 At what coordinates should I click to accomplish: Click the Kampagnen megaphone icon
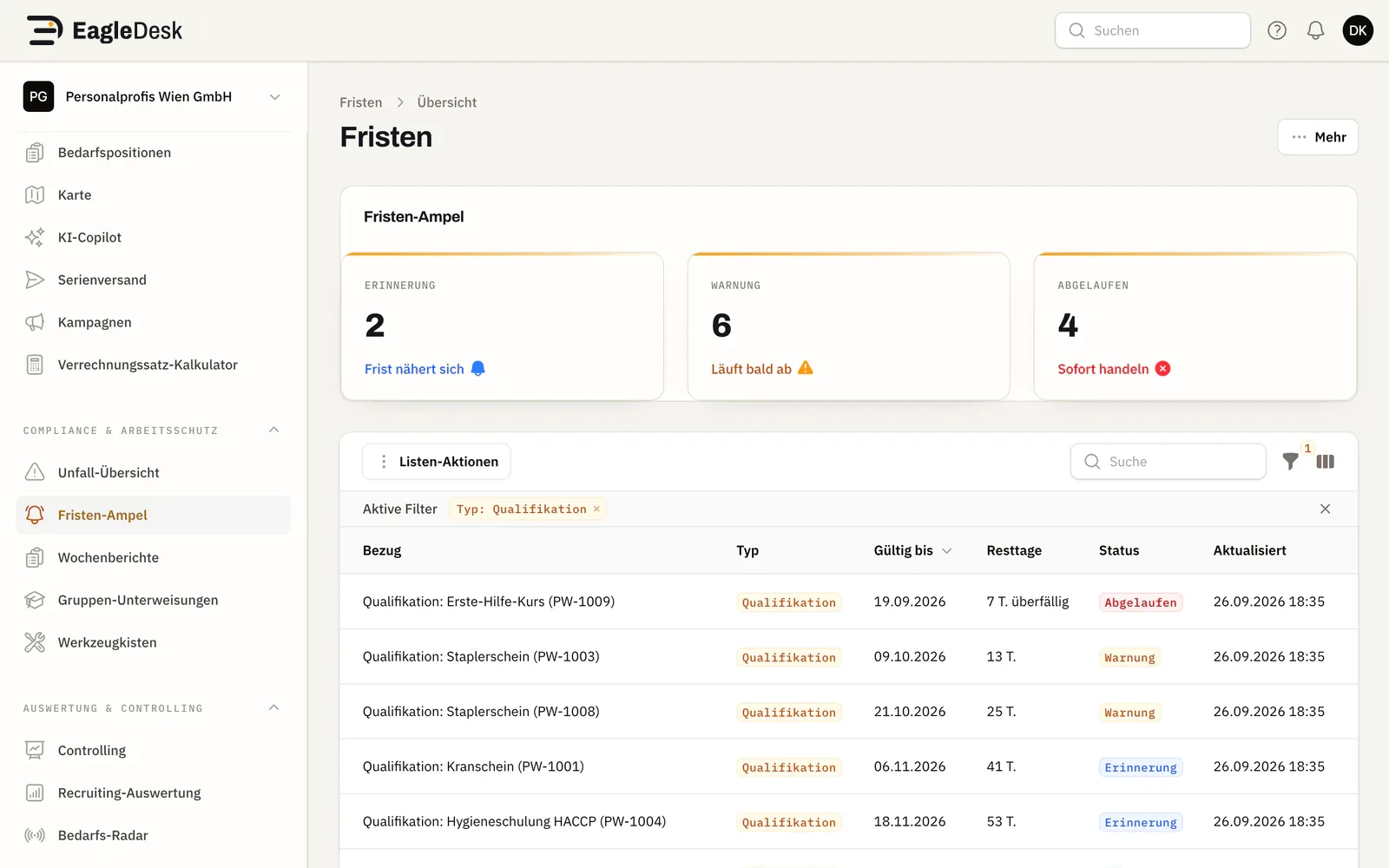coord(35,323)
